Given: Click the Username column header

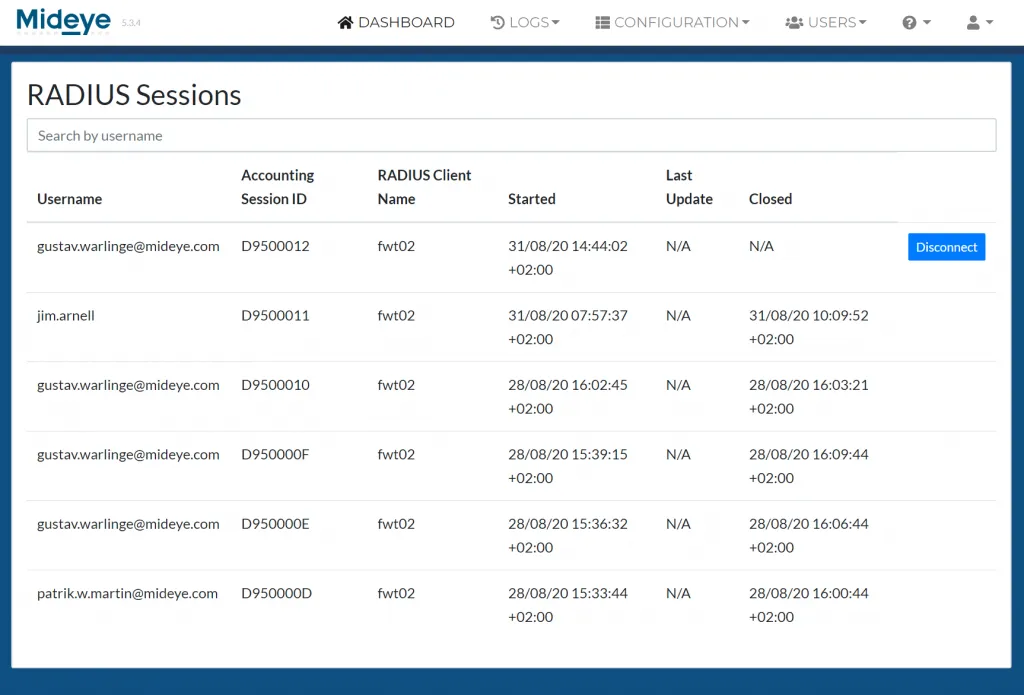Looking at the screenshot, I should [x=69, y=198].
